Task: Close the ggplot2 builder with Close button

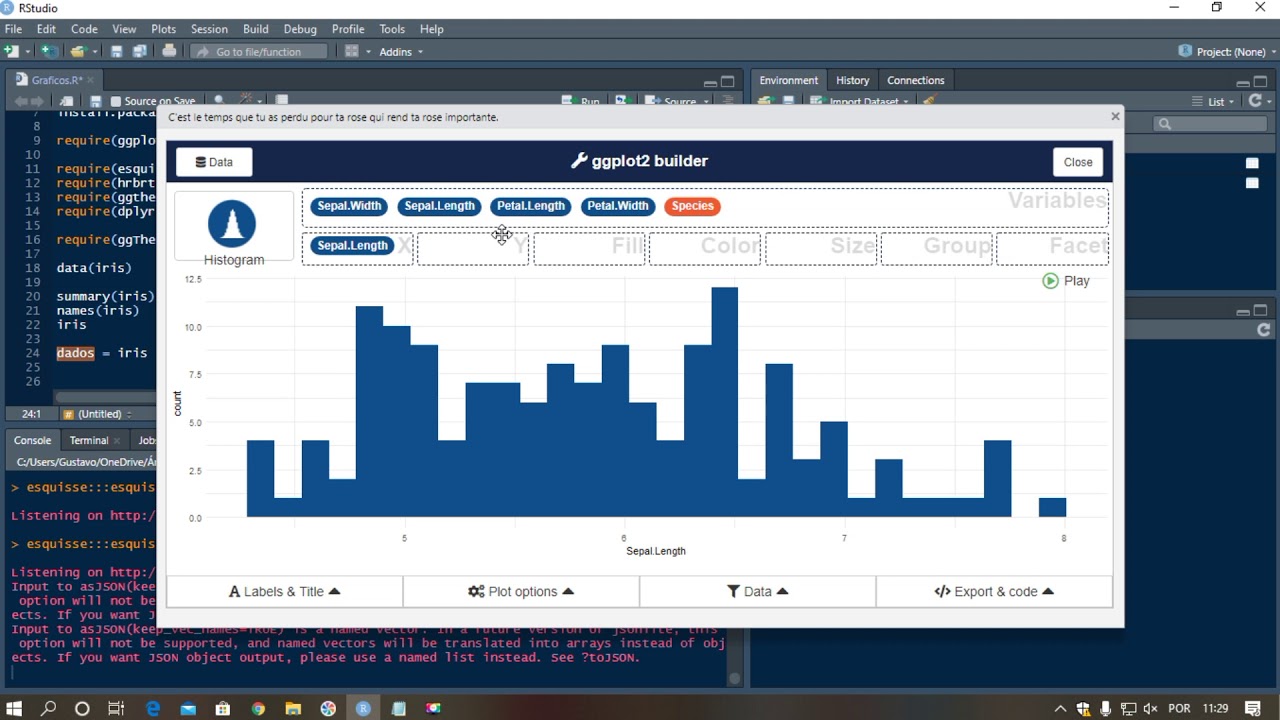Action: point(1078,162)
